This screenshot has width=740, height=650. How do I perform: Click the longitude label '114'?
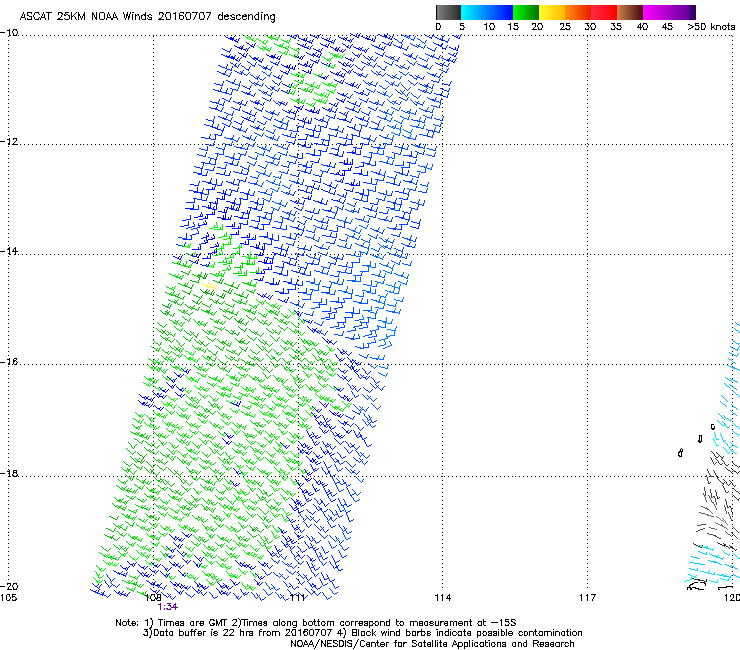click(x=443, y=598)
